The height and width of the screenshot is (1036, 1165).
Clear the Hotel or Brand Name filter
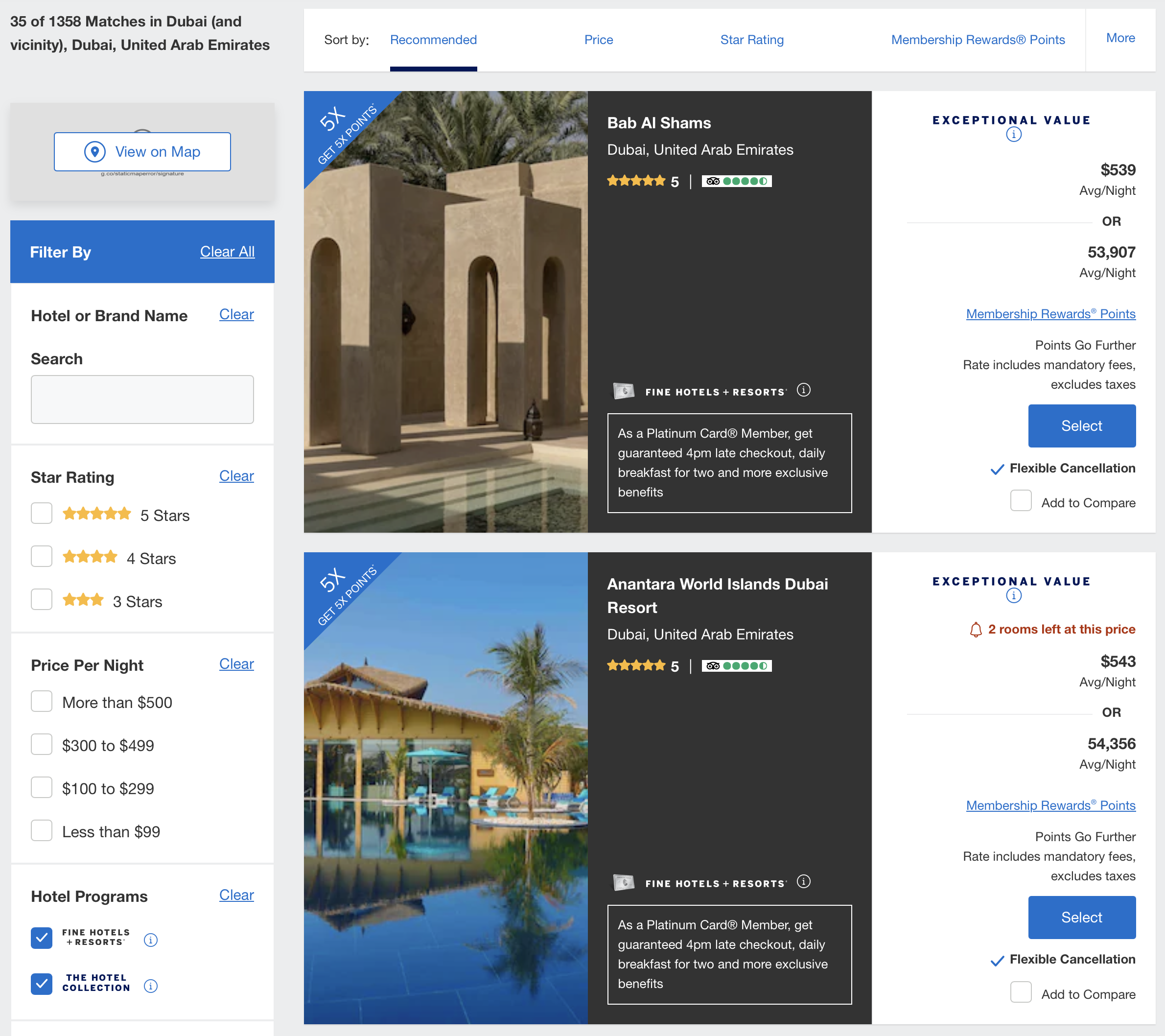pyautogui.click(x=236, y=314)
